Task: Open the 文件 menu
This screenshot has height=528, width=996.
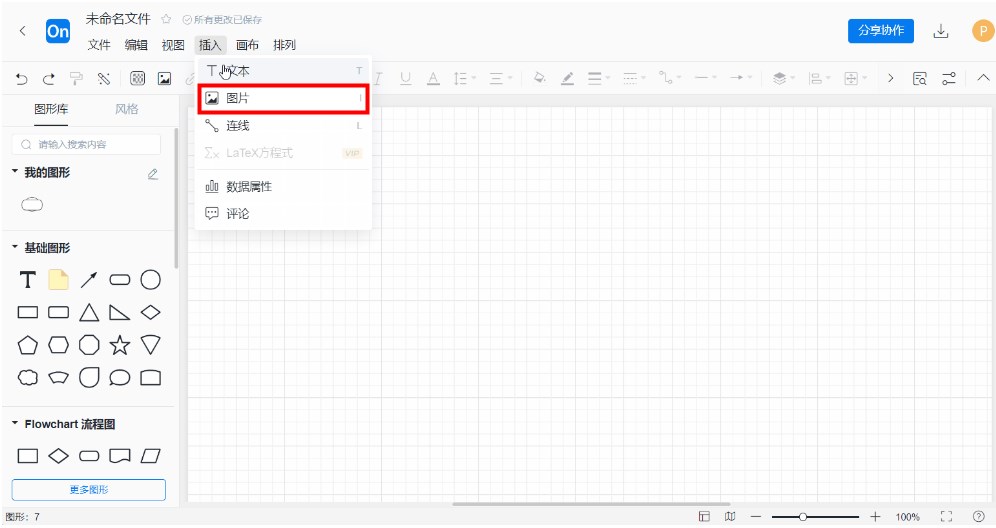Action: tap(99, 45)
